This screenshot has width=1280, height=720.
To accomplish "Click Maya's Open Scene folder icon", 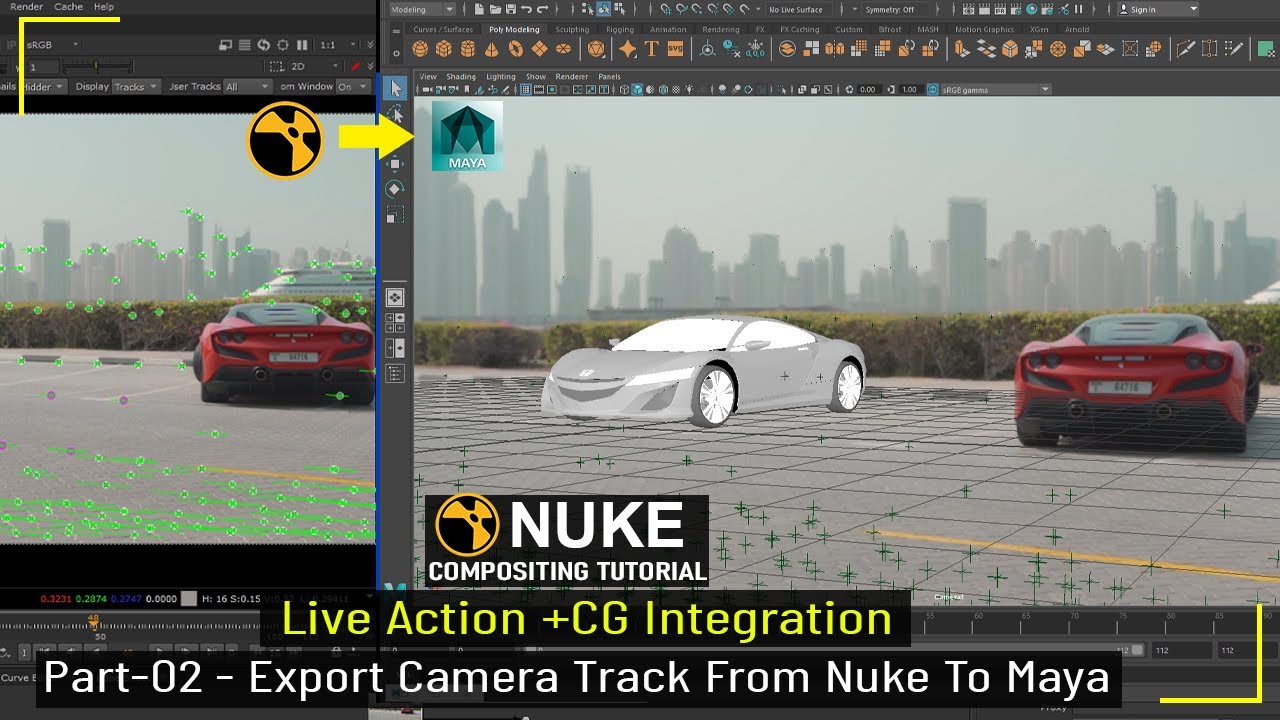I will [x=496, y=9].
